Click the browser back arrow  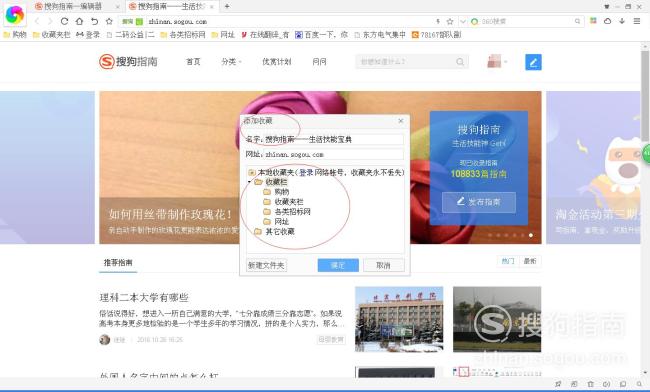pyautogui.click(x=37, y=21)
